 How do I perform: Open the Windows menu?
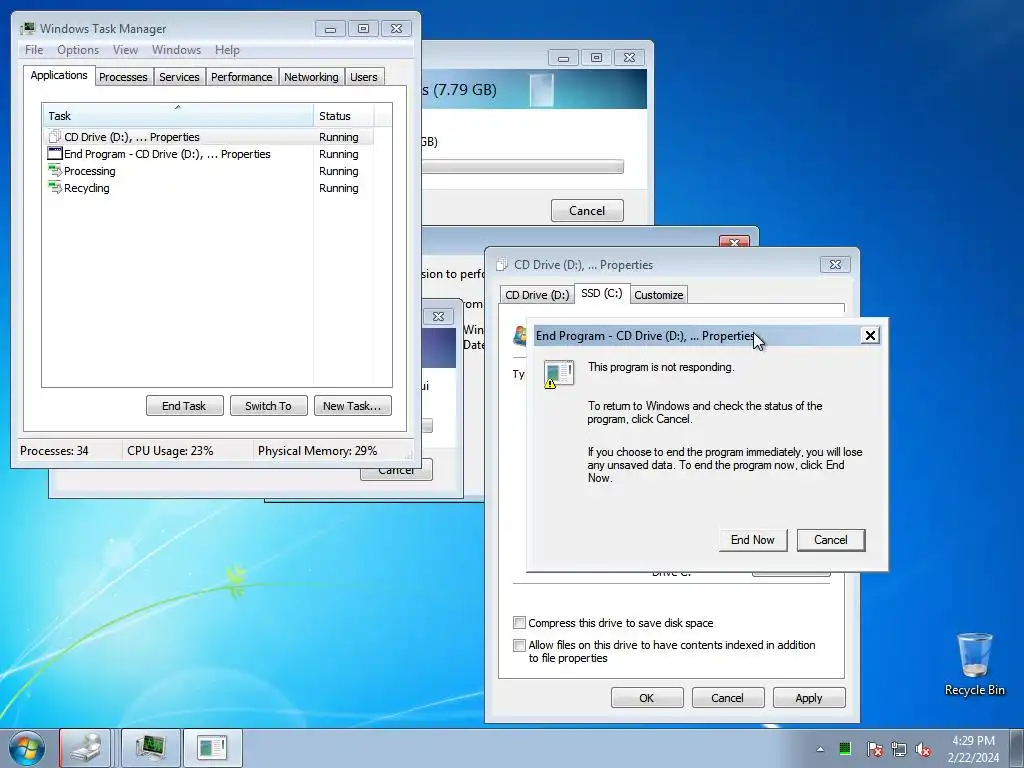coord(176,50)
